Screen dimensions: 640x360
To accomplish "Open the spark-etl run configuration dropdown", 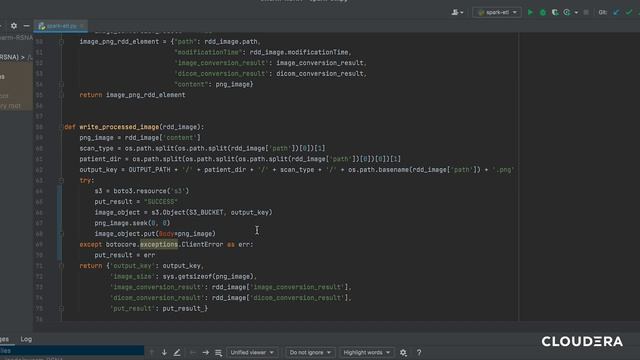I will coord(497,12).
